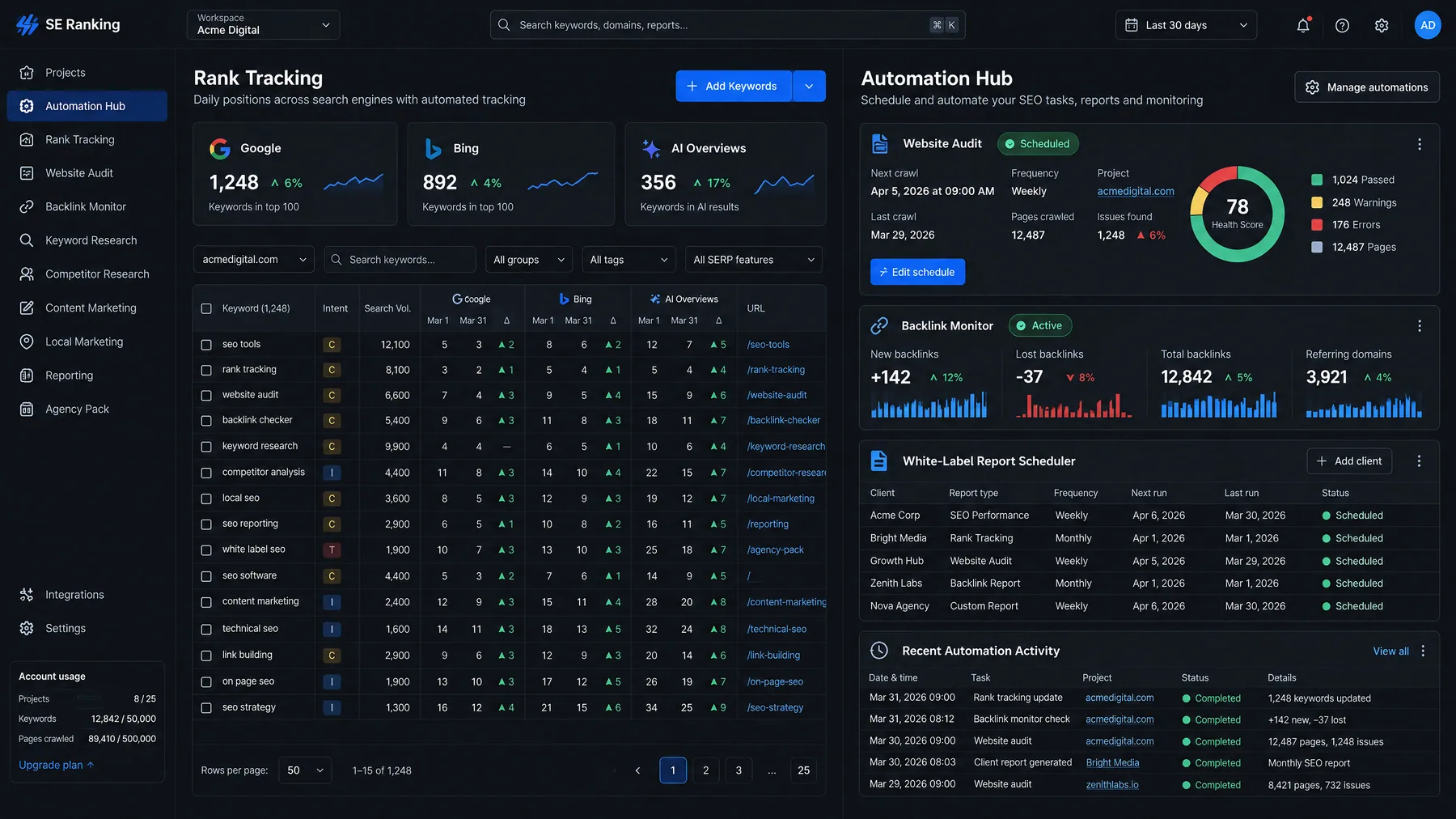The image size is (1456, 819).
Task: Click the Backlink Monitor link icon in card
Action: point(878,325)
